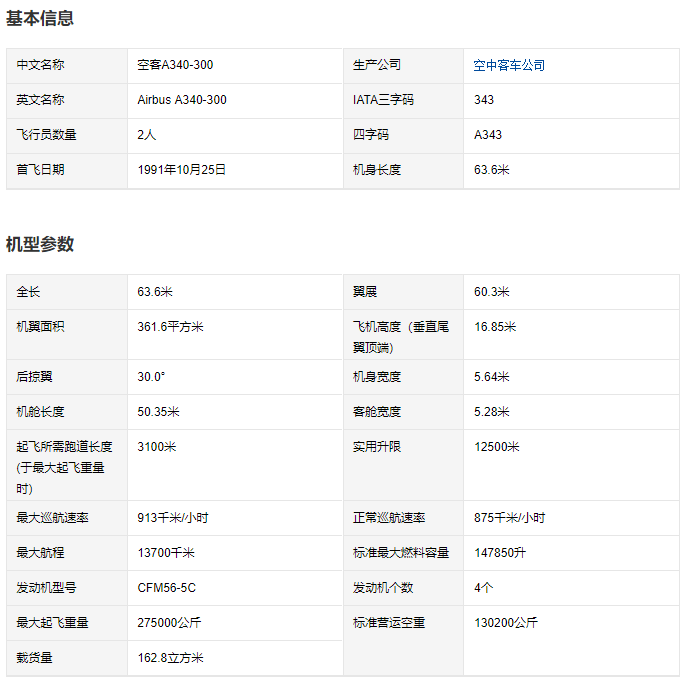Select the 基本信息 heading

pyautogui.click(x=40, y=18)
